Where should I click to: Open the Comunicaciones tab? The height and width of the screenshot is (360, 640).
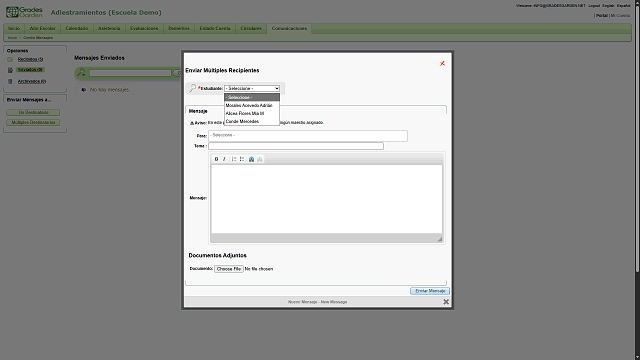289,29
